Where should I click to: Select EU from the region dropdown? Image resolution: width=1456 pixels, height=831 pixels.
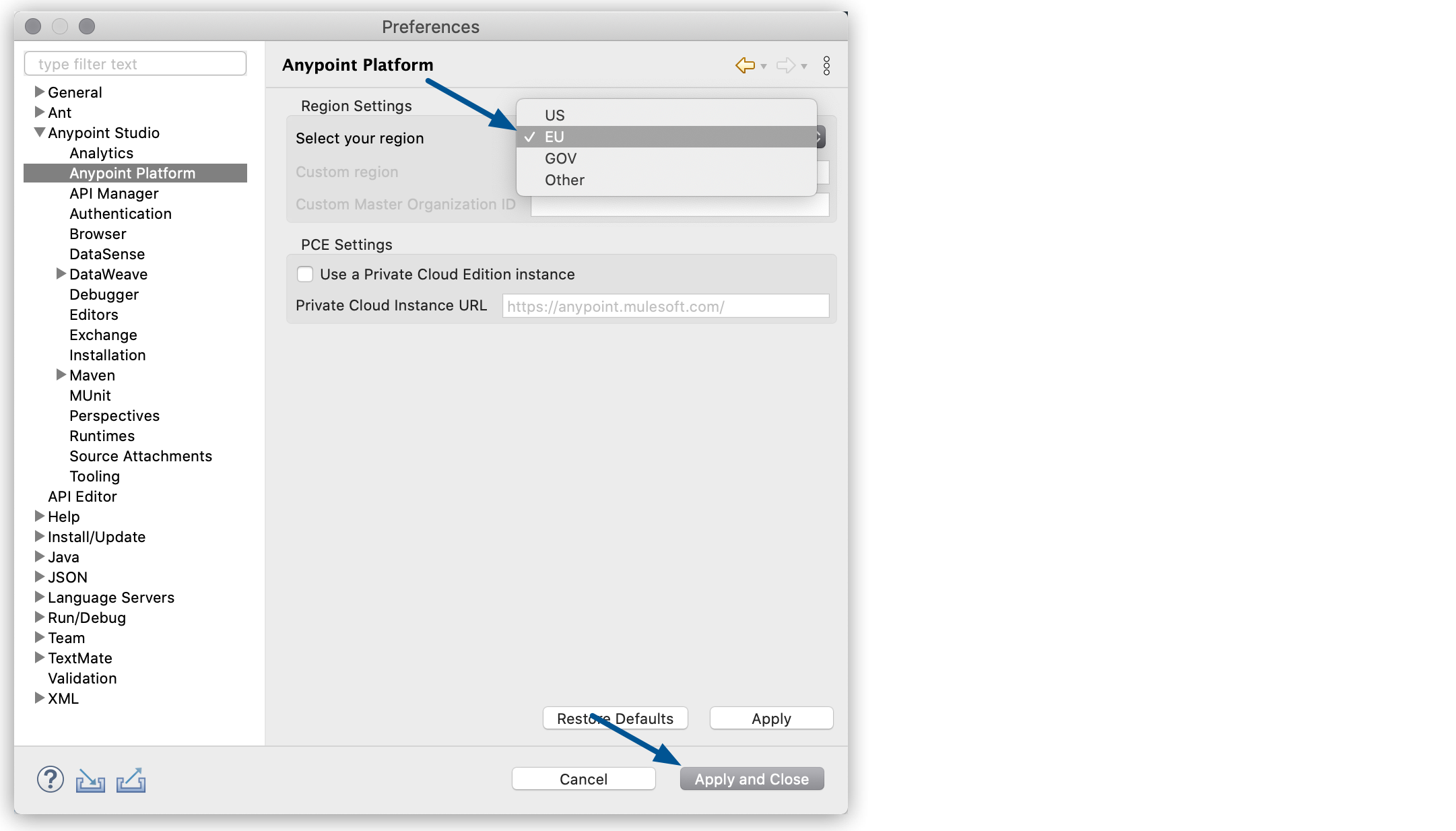click(665, 136)
